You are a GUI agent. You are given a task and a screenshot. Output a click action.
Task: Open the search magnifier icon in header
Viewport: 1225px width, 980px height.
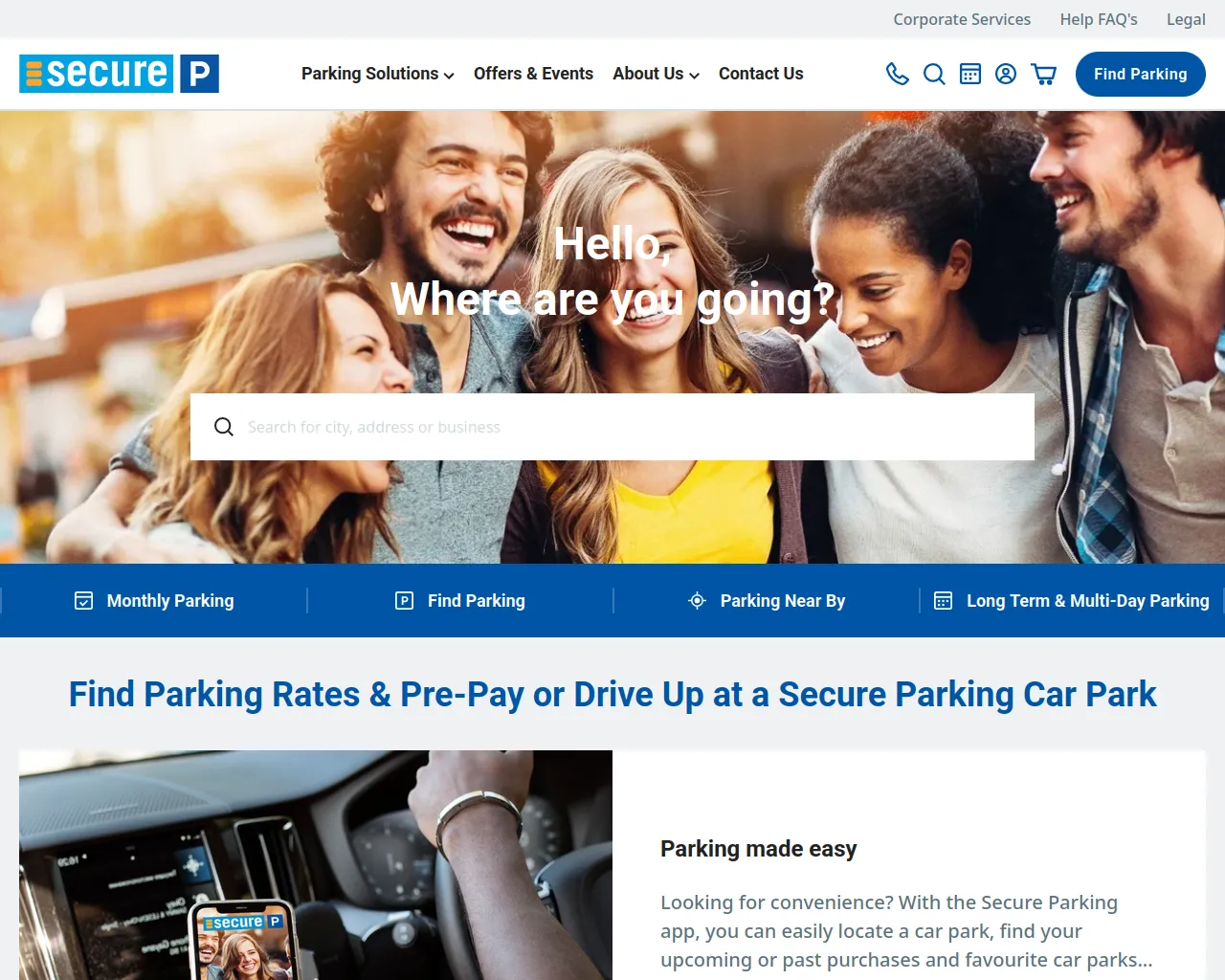934,74
